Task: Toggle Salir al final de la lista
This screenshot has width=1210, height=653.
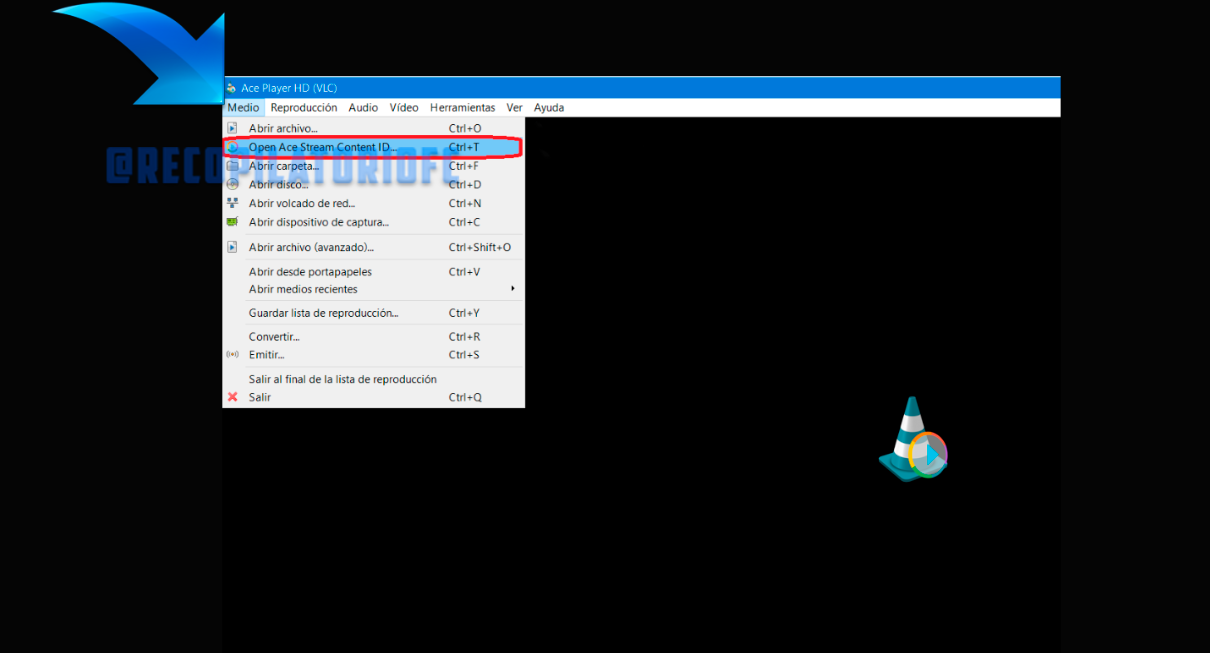Action: point(373,379)
